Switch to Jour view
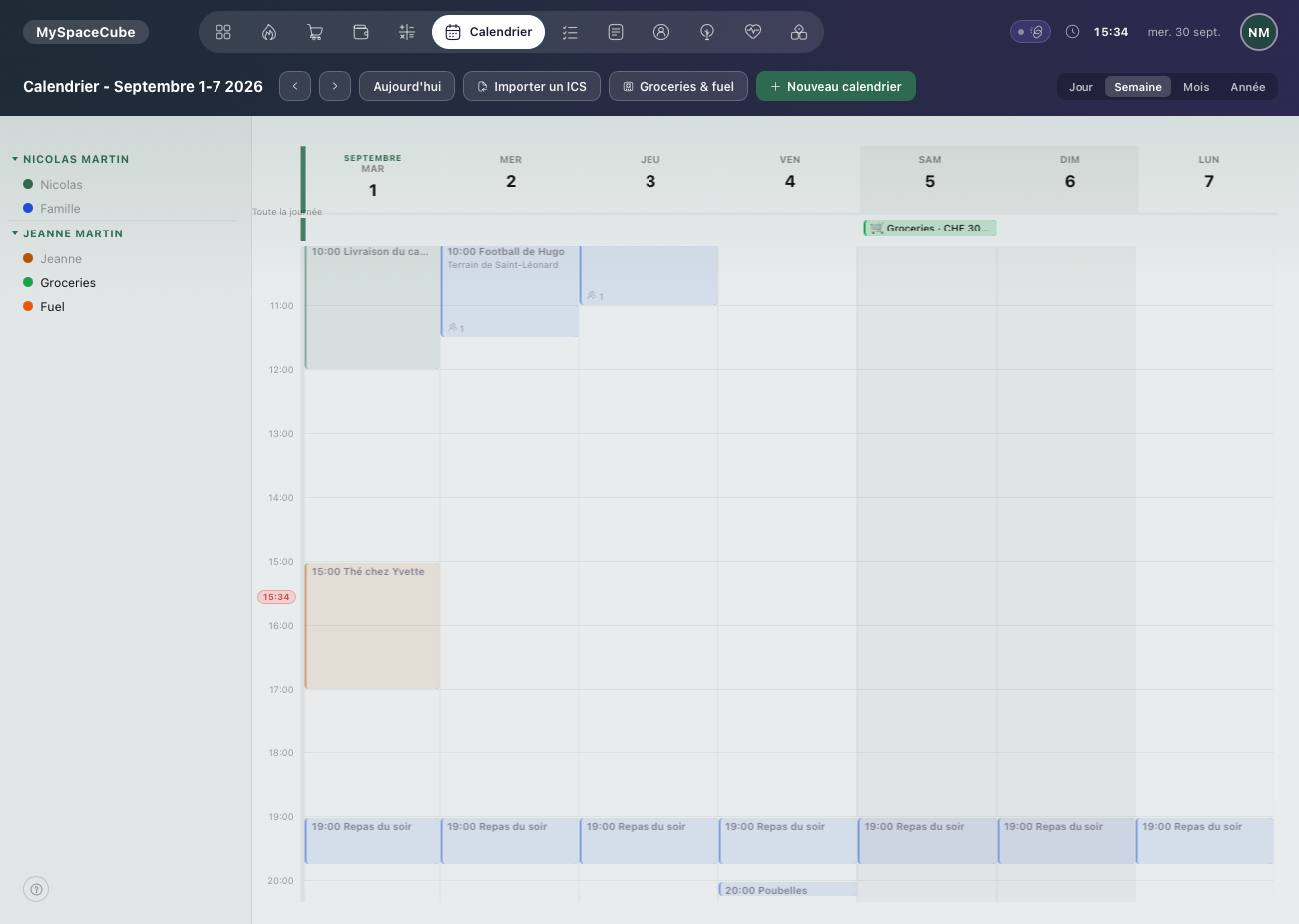Image resolution: width=1299 pixels, height=924 pixels. pyautogui.click(x=1081, y=87)
